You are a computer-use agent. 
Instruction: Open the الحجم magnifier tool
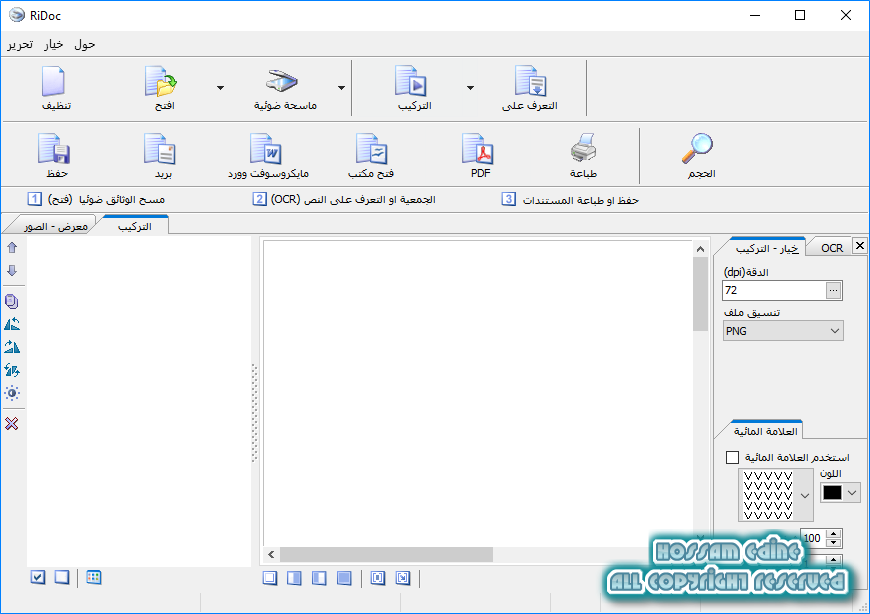pos(697,148)
